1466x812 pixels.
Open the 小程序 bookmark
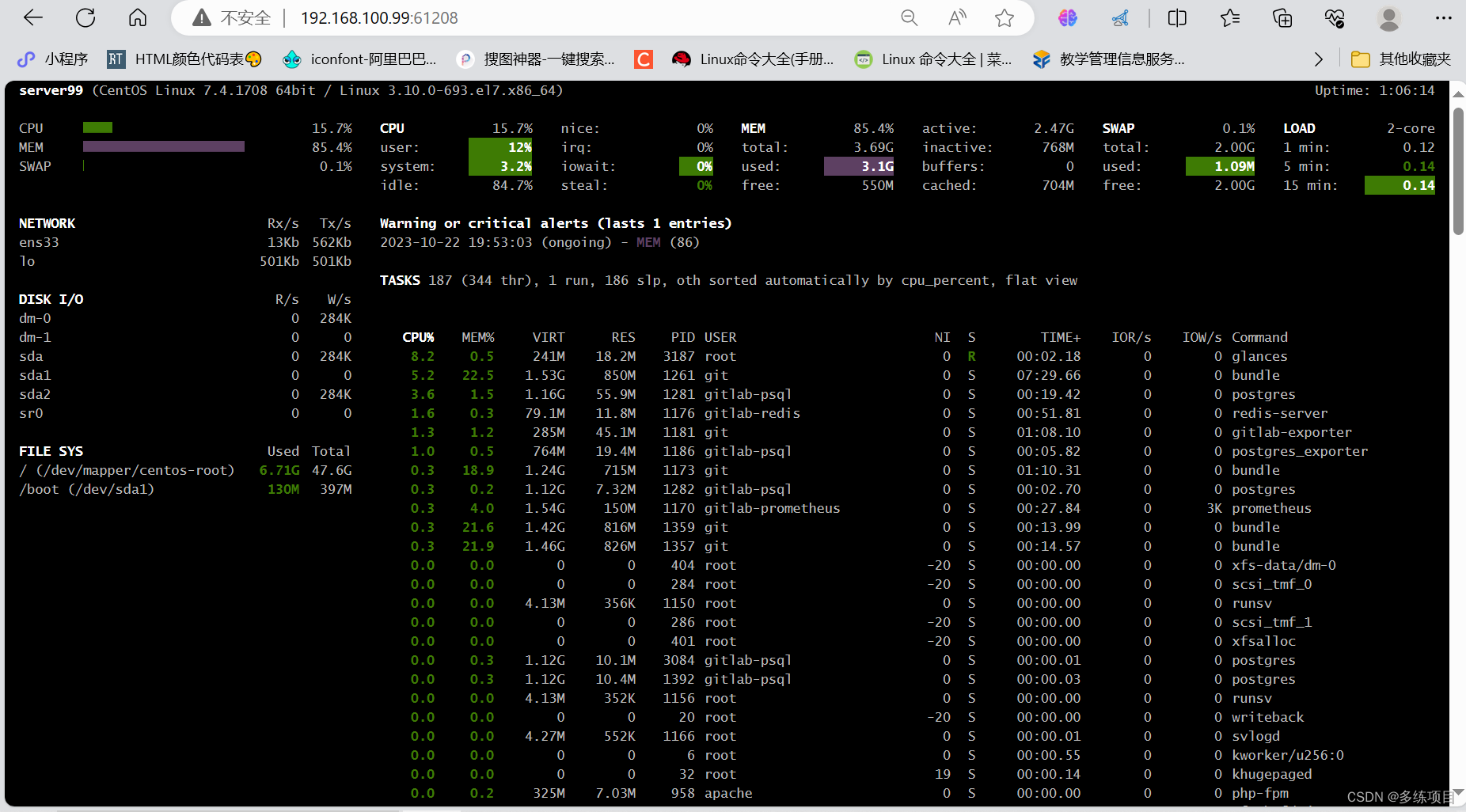click(x=52, y=59)
